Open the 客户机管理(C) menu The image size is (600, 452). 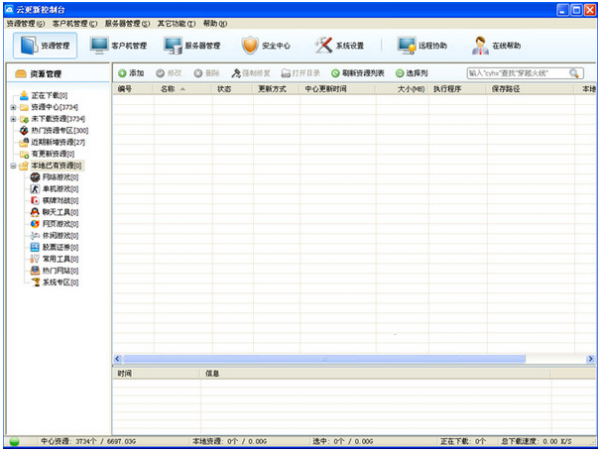click(75, 24)
